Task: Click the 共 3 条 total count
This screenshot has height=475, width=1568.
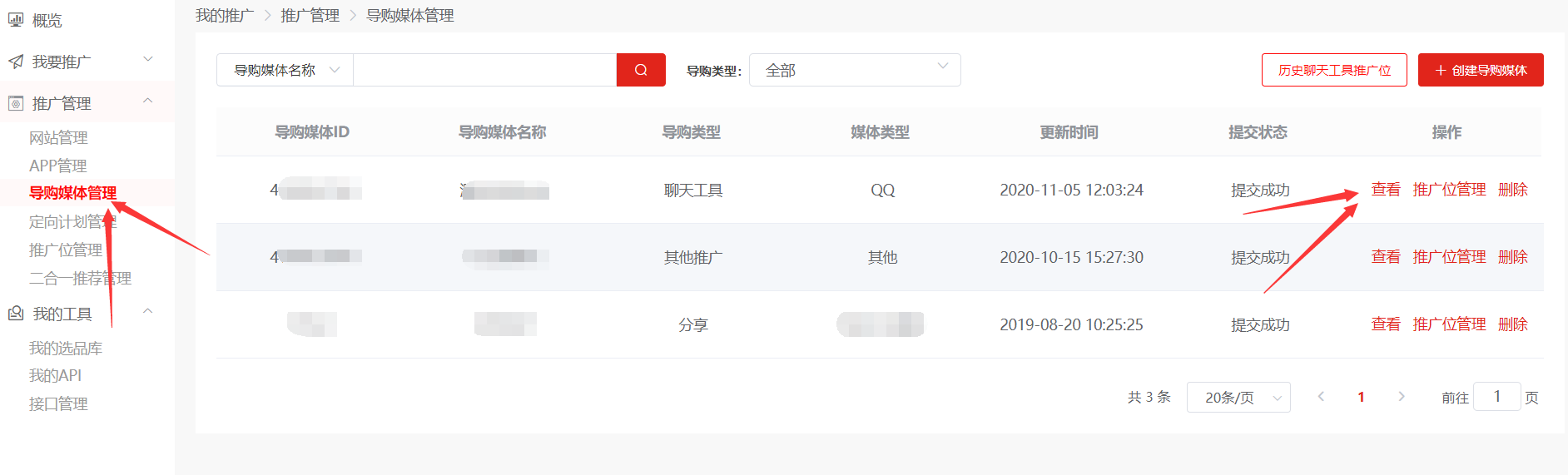Action: pos(1149,398)
